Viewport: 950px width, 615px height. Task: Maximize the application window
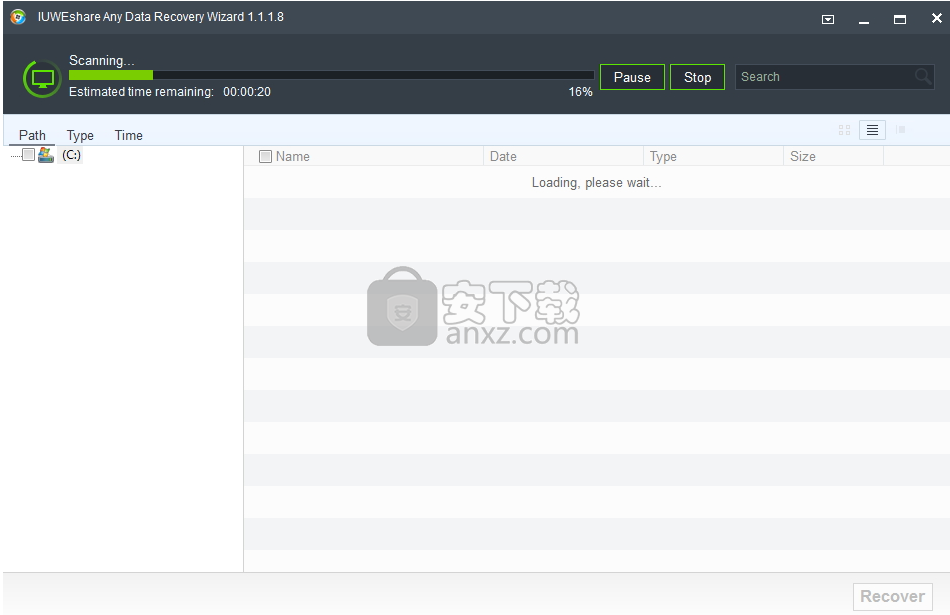coord(900,19)
